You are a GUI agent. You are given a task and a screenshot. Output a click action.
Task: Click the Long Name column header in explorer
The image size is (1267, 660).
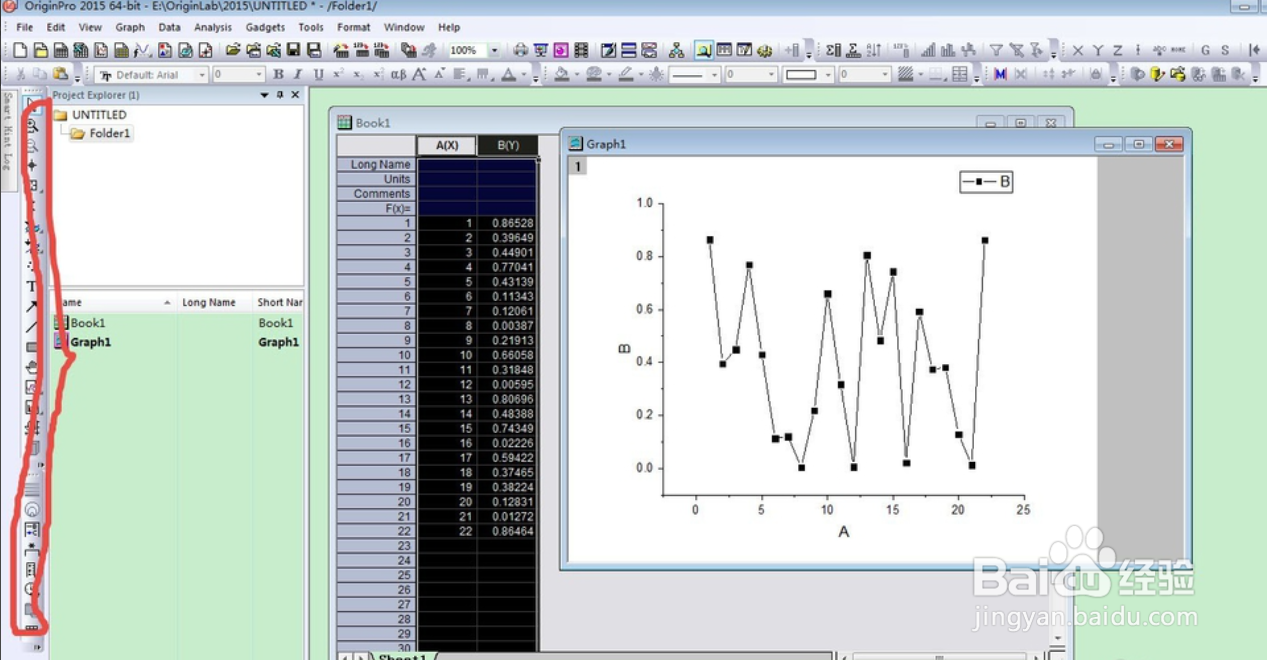(208, 302)
